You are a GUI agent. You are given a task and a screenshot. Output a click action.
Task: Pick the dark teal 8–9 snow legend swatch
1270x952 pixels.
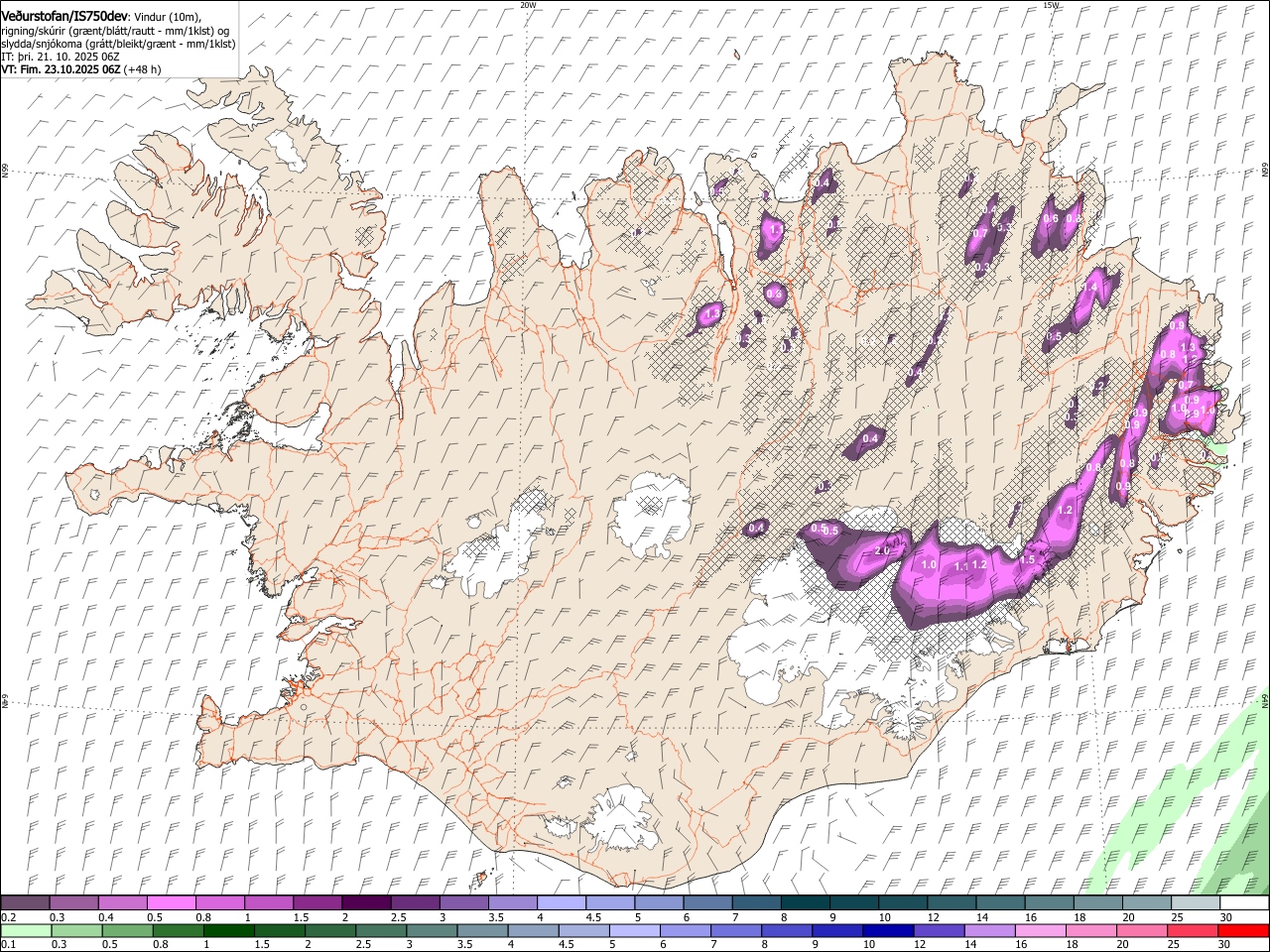click(x=804, y=903)
